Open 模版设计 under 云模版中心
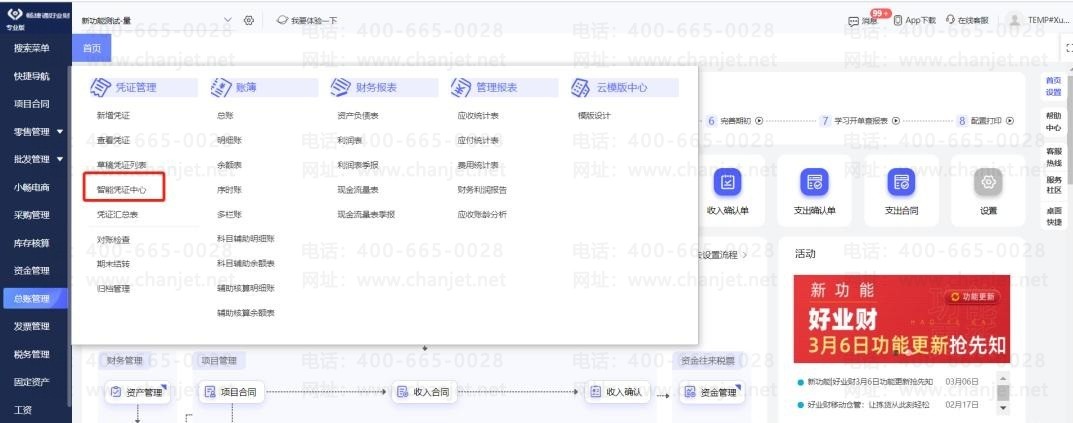1073x423 pixels. pos(594,116)
